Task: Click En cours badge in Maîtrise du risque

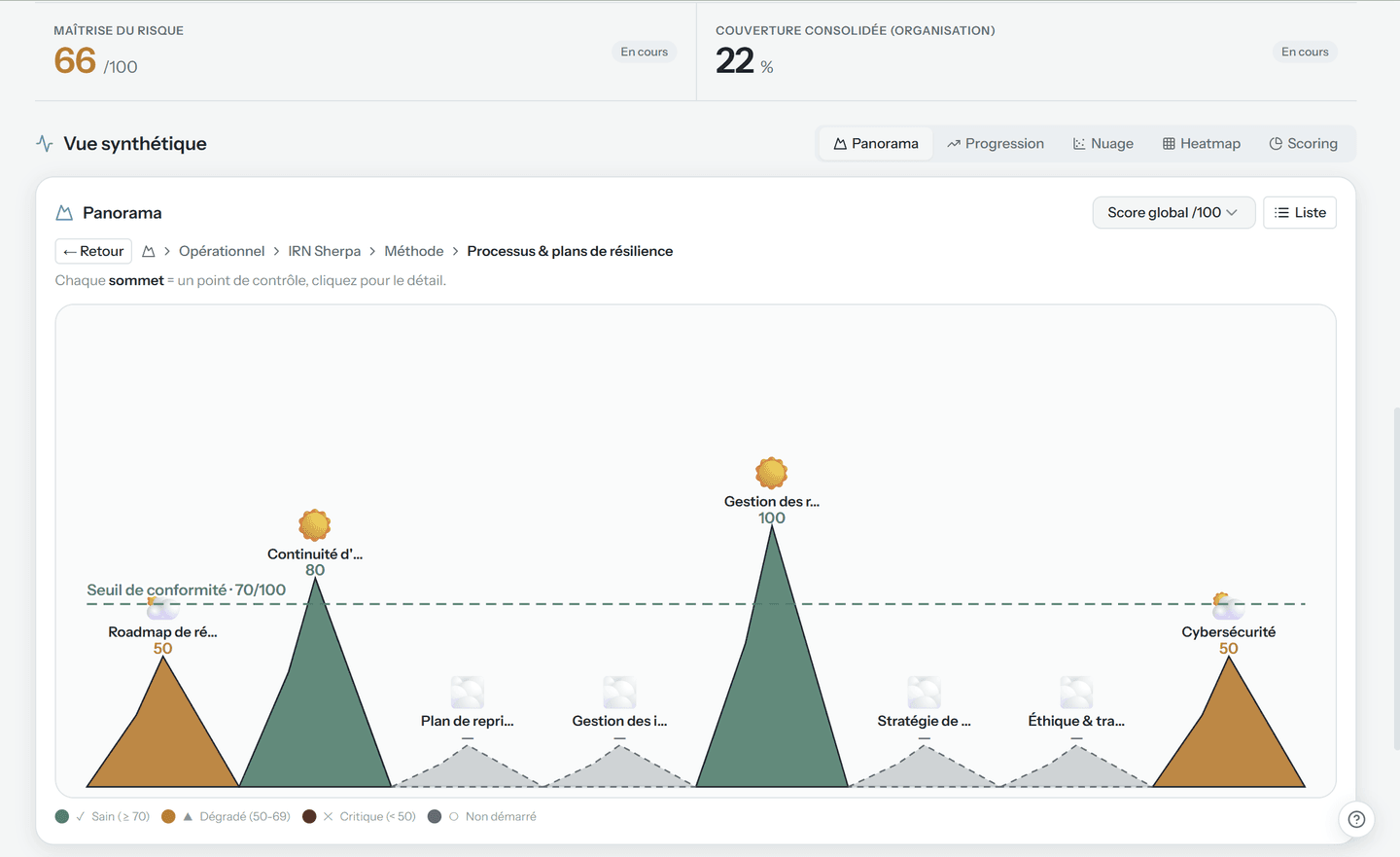Action: (645, 52)
